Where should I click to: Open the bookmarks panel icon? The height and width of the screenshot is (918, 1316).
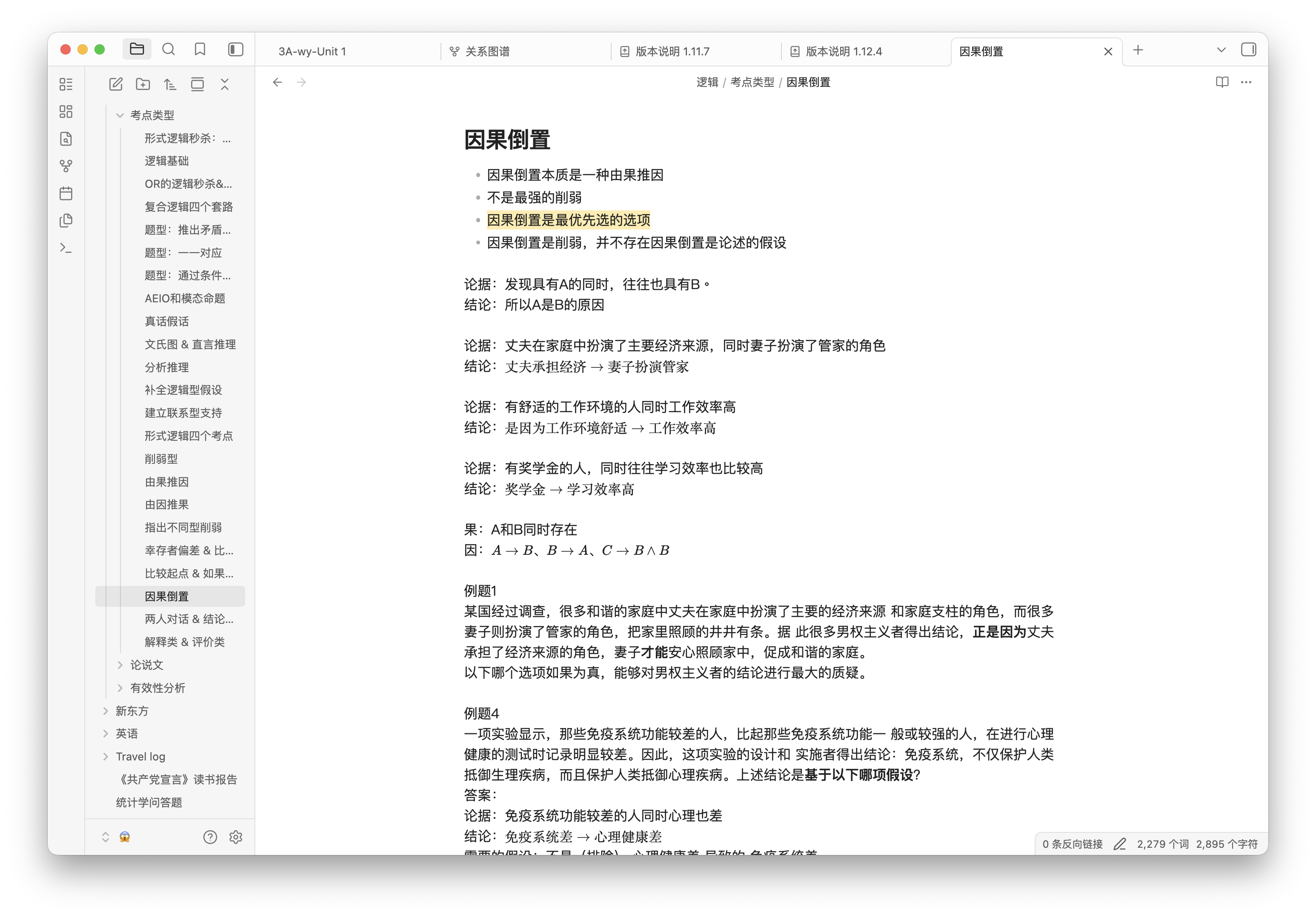pyautogui.click(x=200, y=49)
